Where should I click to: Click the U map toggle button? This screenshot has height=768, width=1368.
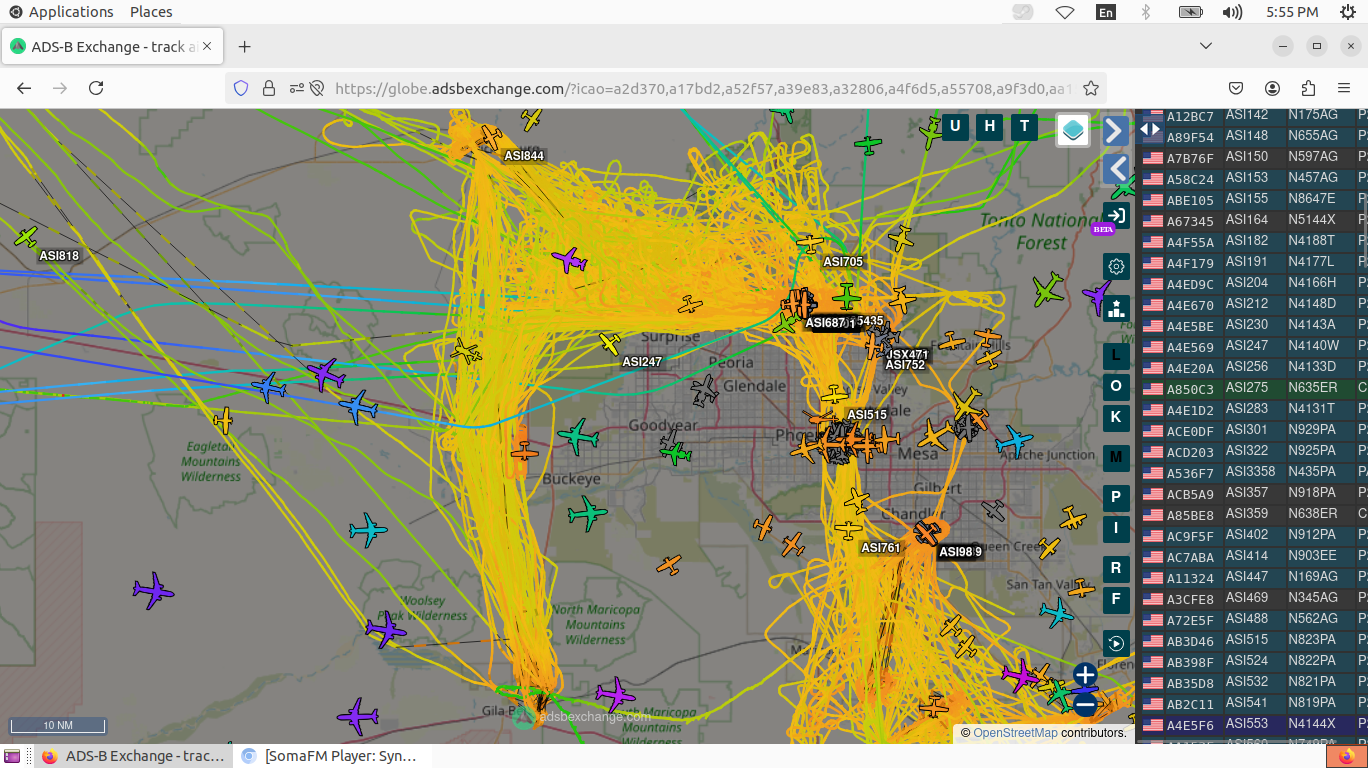955,126
